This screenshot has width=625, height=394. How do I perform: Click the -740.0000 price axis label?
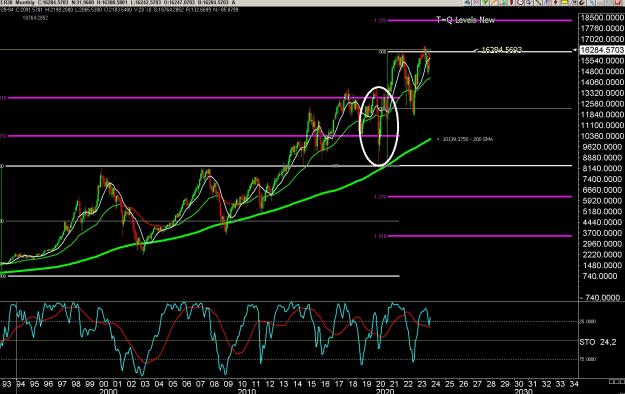600,297
